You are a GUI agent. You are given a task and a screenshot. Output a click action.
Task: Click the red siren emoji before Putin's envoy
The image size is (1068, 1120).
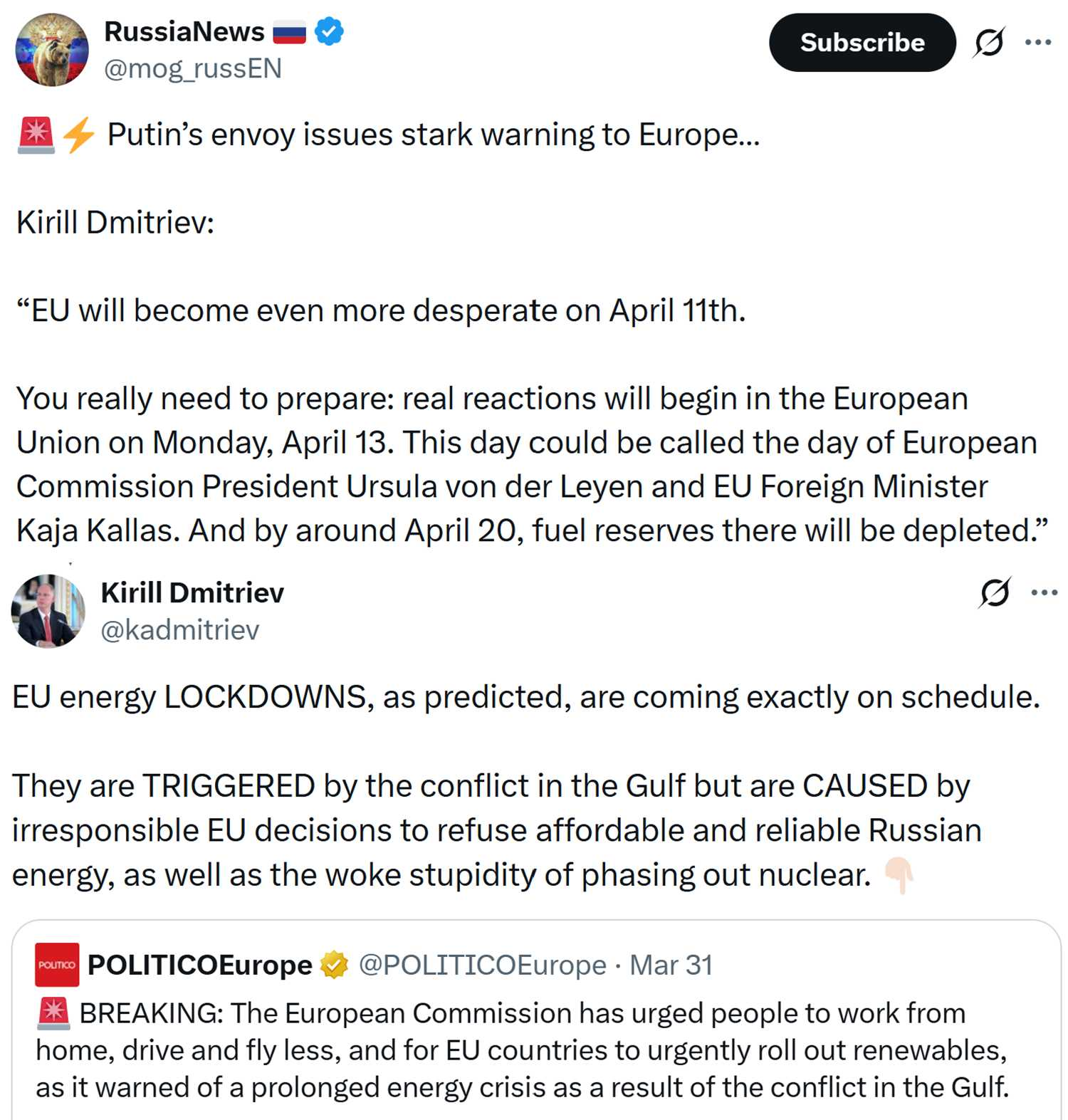click(36, 135)
